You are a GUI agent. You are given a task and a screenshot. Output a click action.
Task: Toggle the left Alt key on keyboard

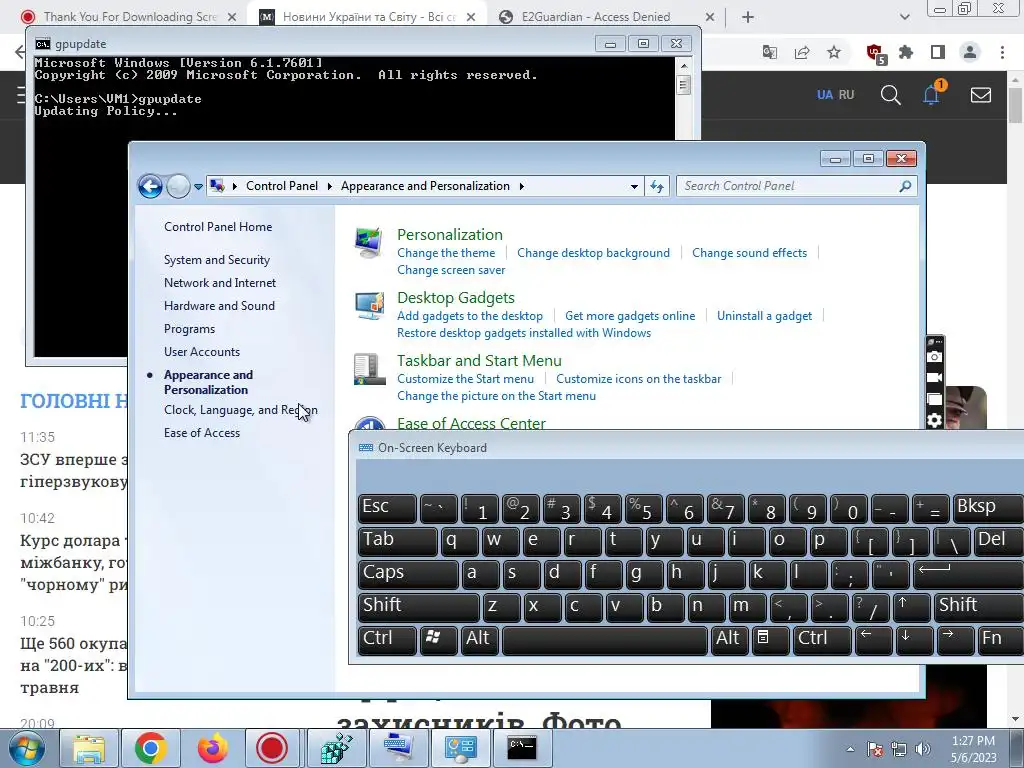(480, 639)
